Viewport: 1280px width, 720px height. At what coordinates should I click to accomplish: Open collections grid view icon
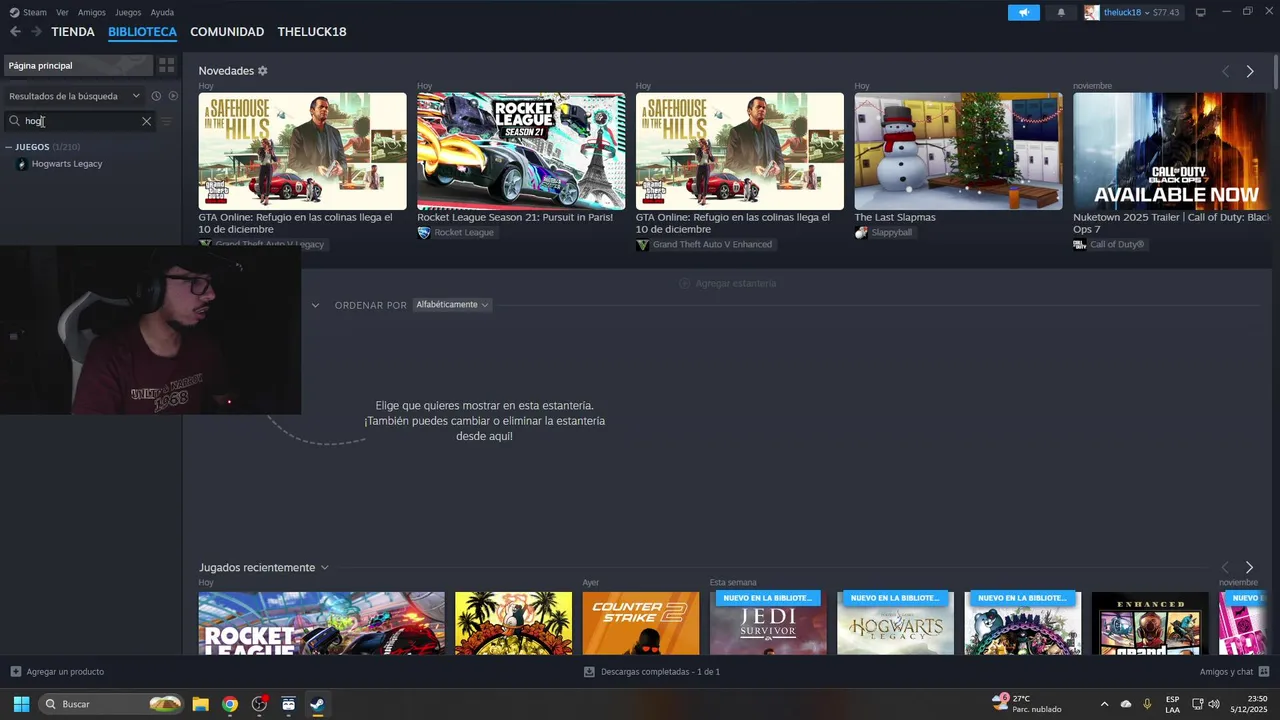coord(167,65)
